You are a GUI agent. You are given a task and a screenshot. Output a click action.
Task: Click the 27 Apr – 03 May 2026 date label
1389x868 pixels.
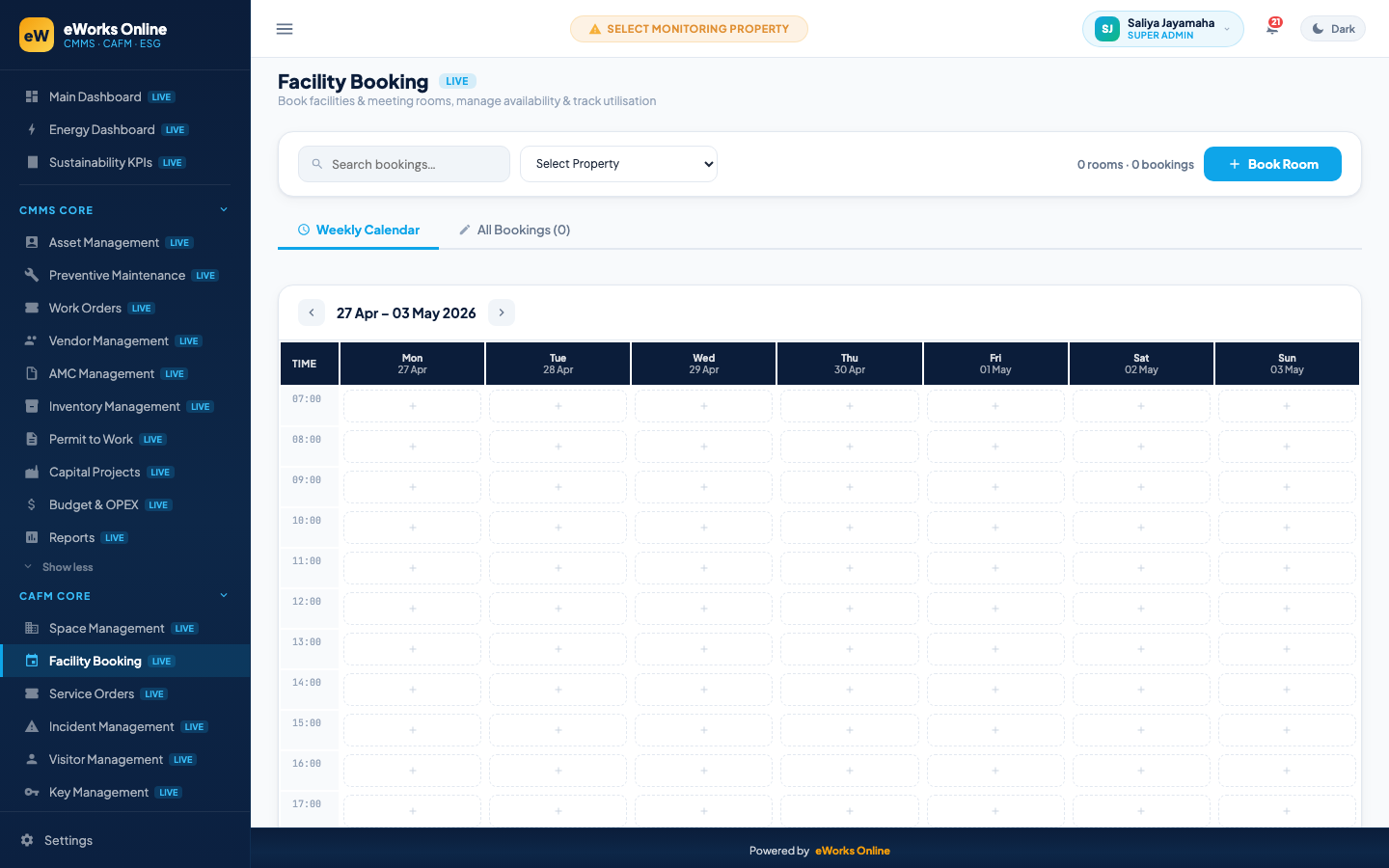(x=406, y=312)
